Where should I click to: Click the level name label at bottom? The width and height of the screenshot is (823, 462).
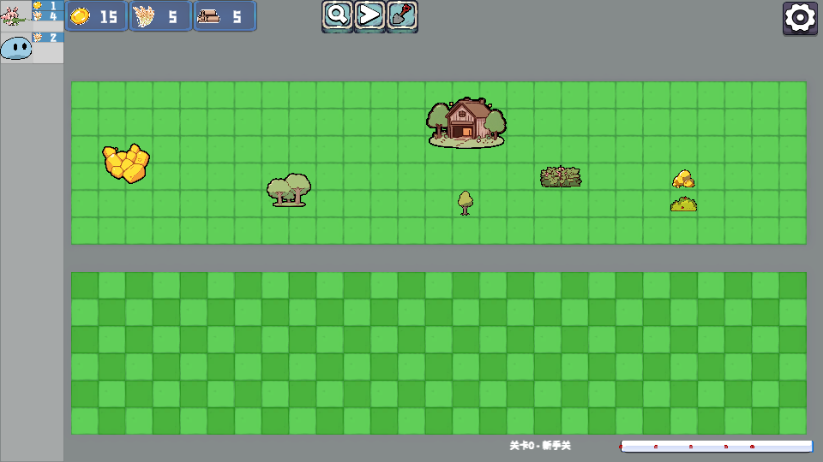coord(540,445)
